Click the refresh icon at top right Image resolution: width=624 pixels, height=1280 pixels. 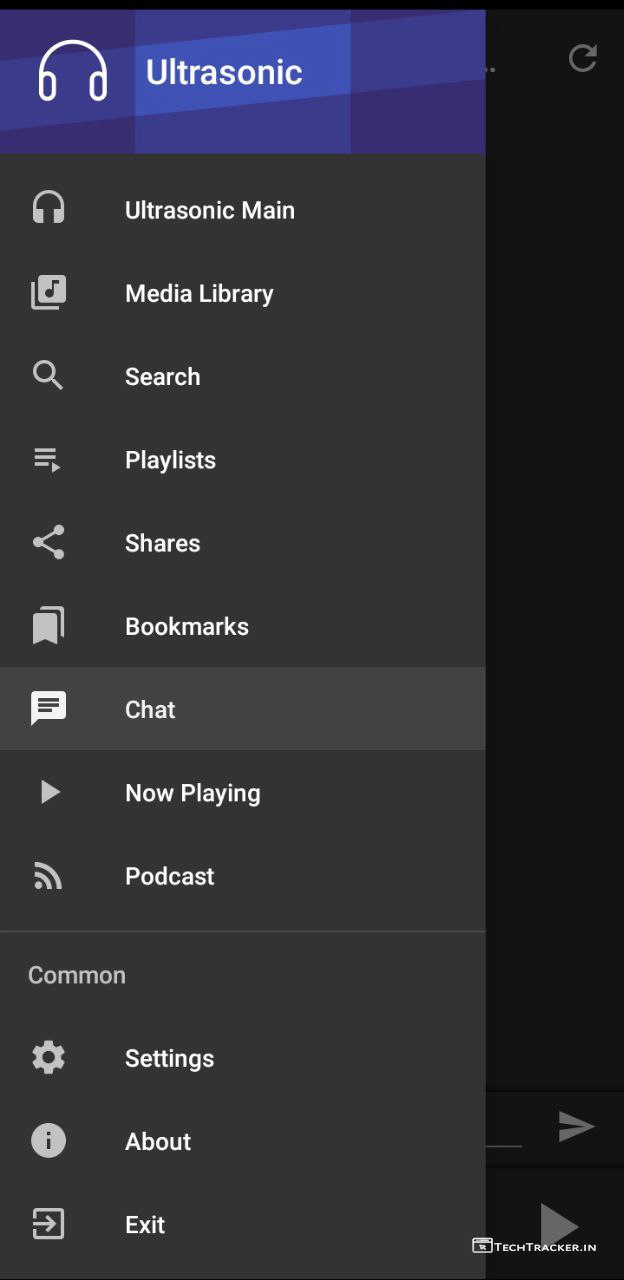tap(582, 58)
